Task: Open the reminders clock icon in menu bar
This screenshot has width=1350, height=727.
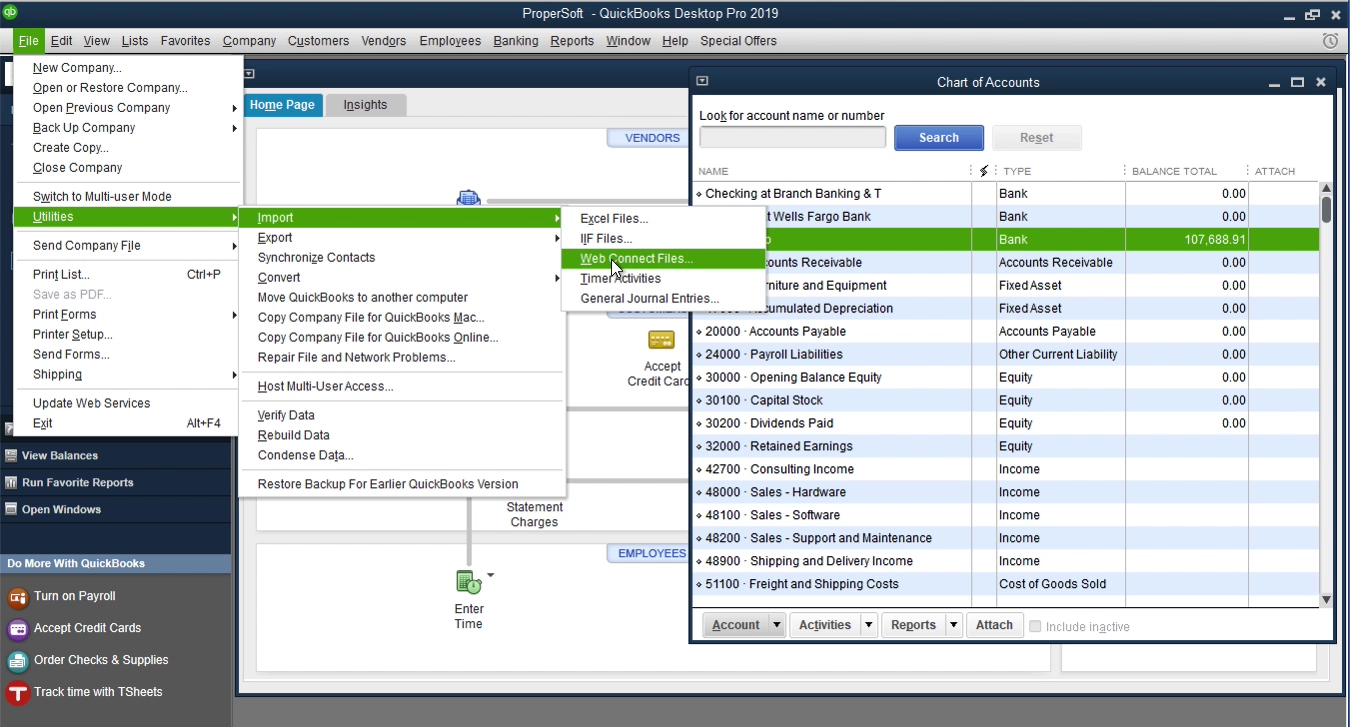Action: (x=1330, y=41)
